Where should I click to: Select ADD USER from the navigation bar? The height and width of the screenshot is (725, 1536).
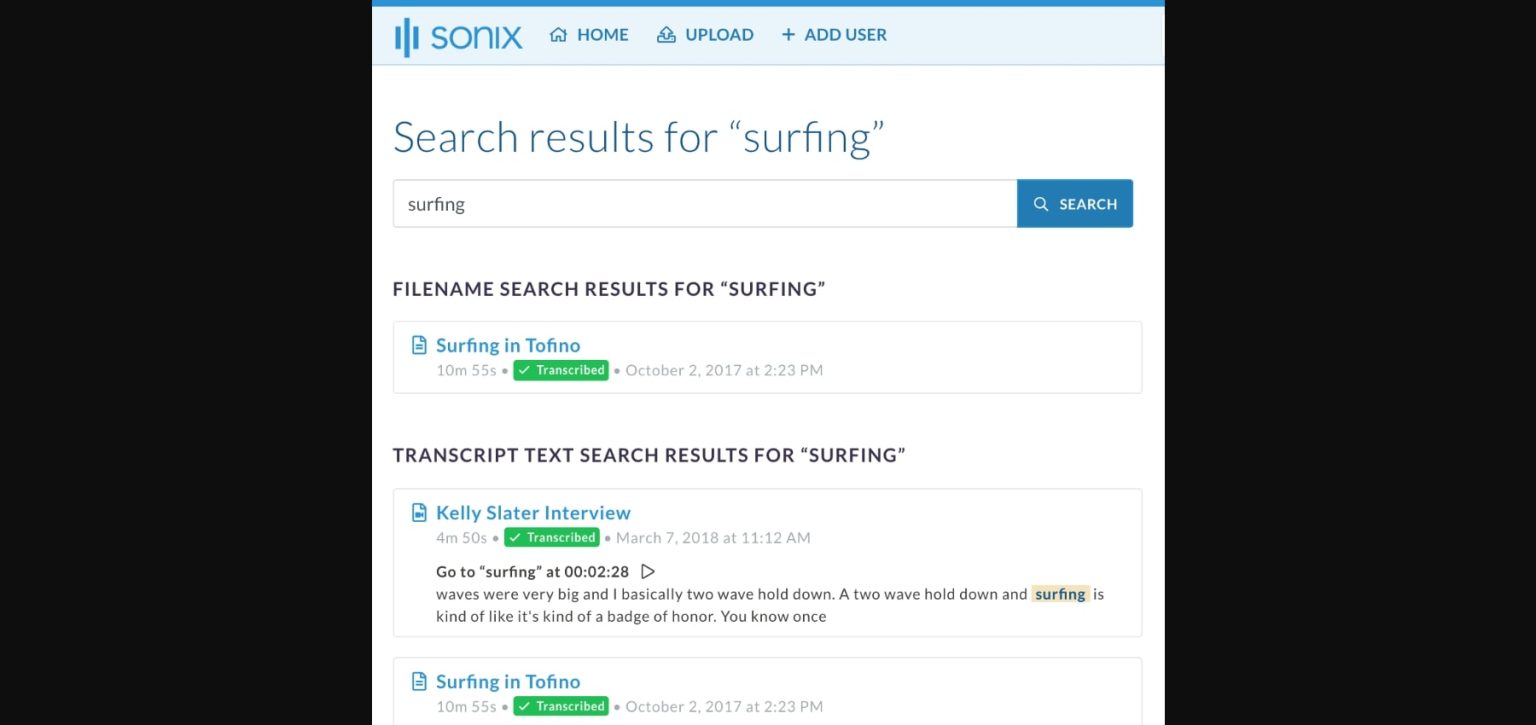(846, 34)
